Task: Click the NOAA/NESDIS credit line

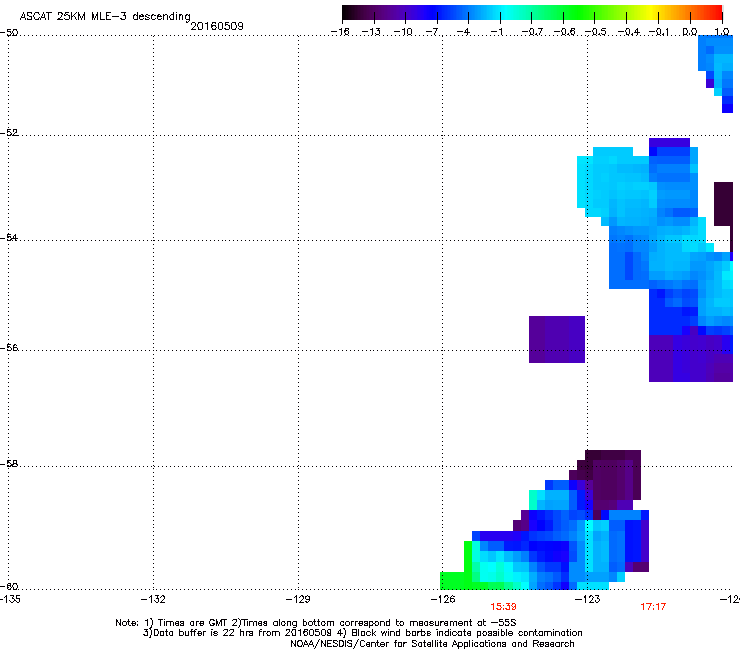Action: pyautogui.click(x=432, y=644)
